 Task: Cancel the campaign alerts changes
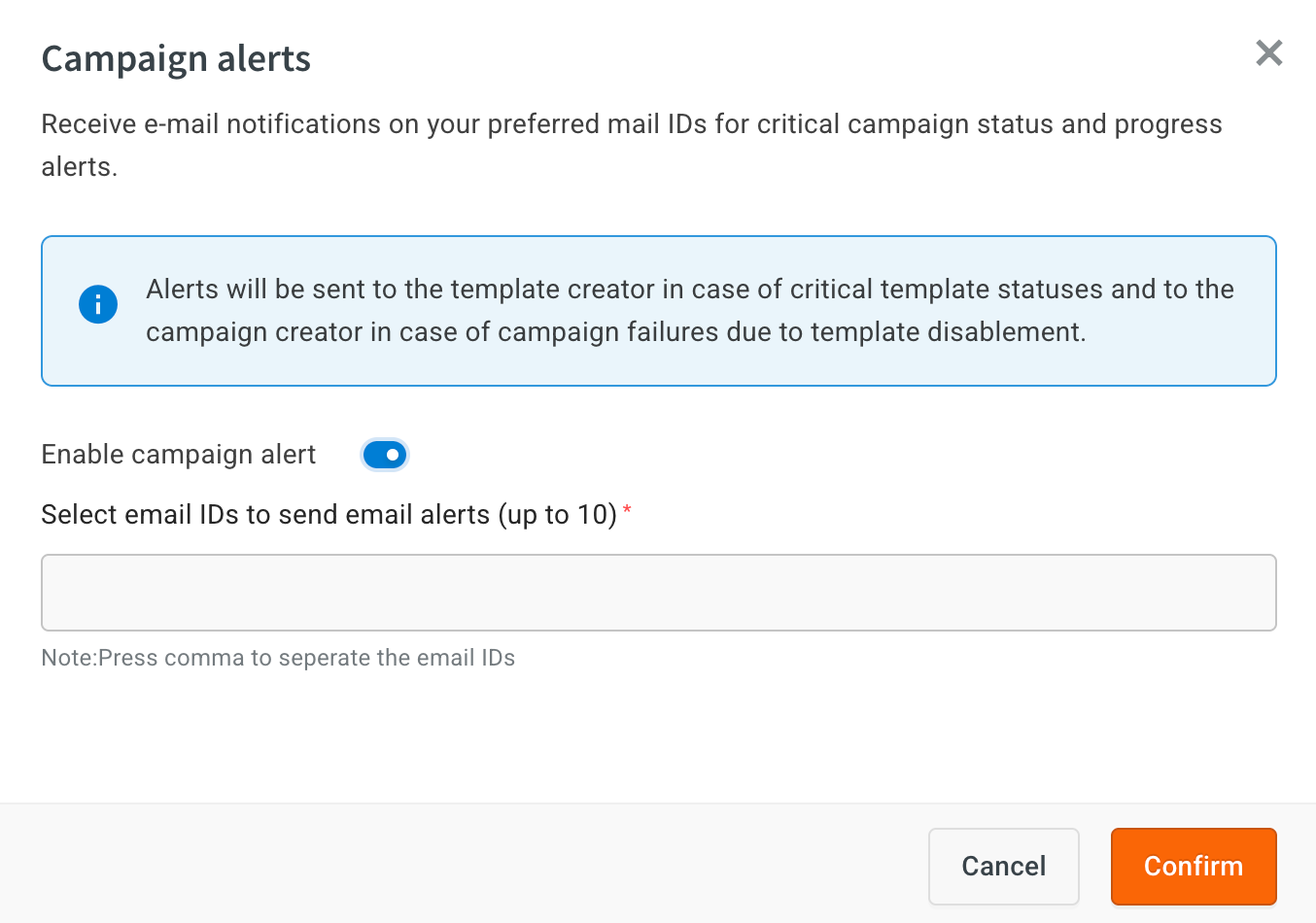tap(1003, 867)
